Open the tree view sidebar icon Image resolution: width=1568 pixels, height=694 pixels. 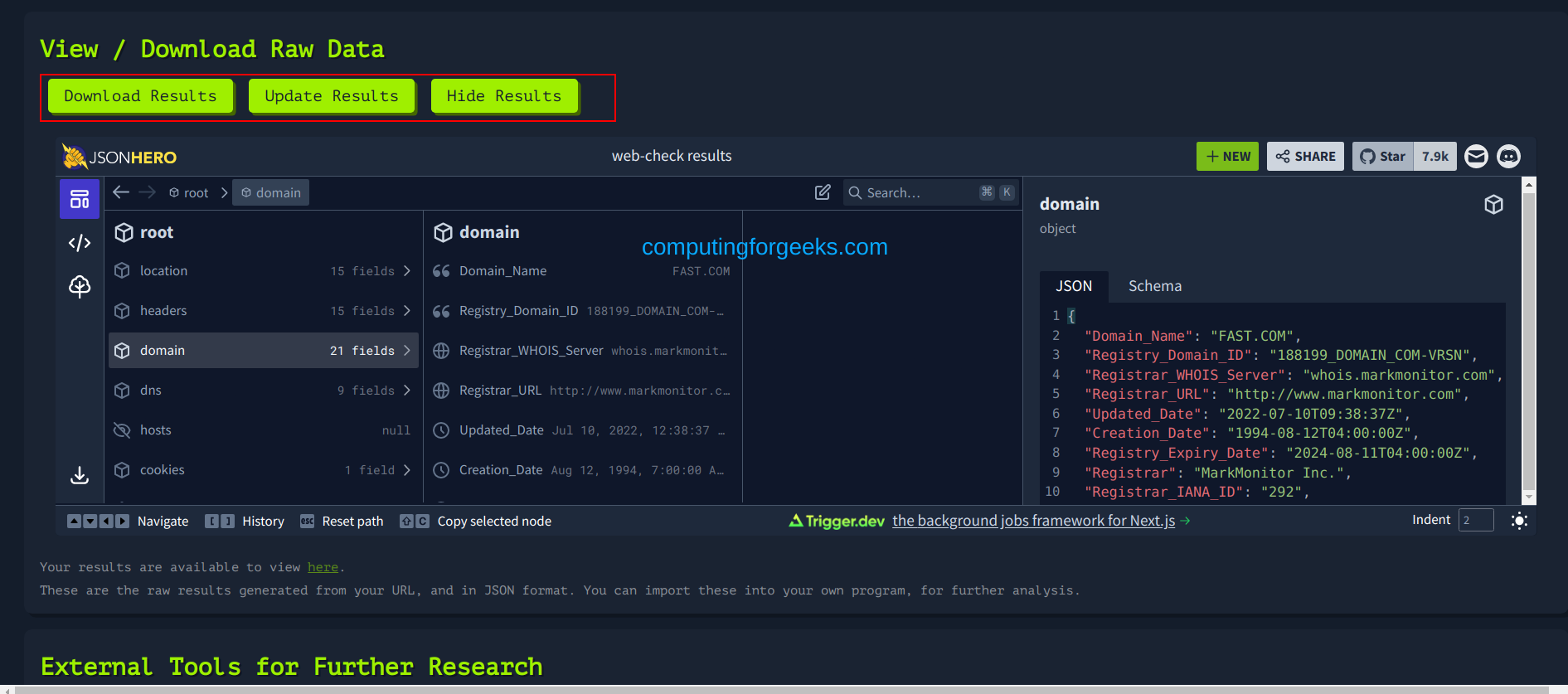click(80, 286)
